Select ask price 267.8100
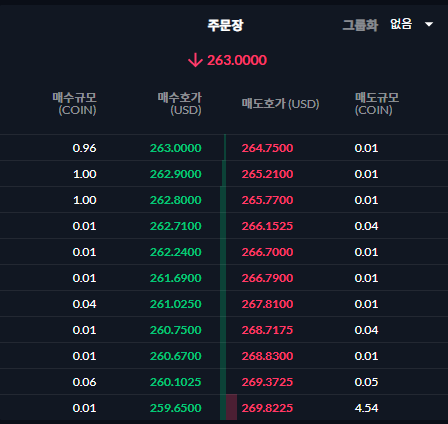 (267, 304)
